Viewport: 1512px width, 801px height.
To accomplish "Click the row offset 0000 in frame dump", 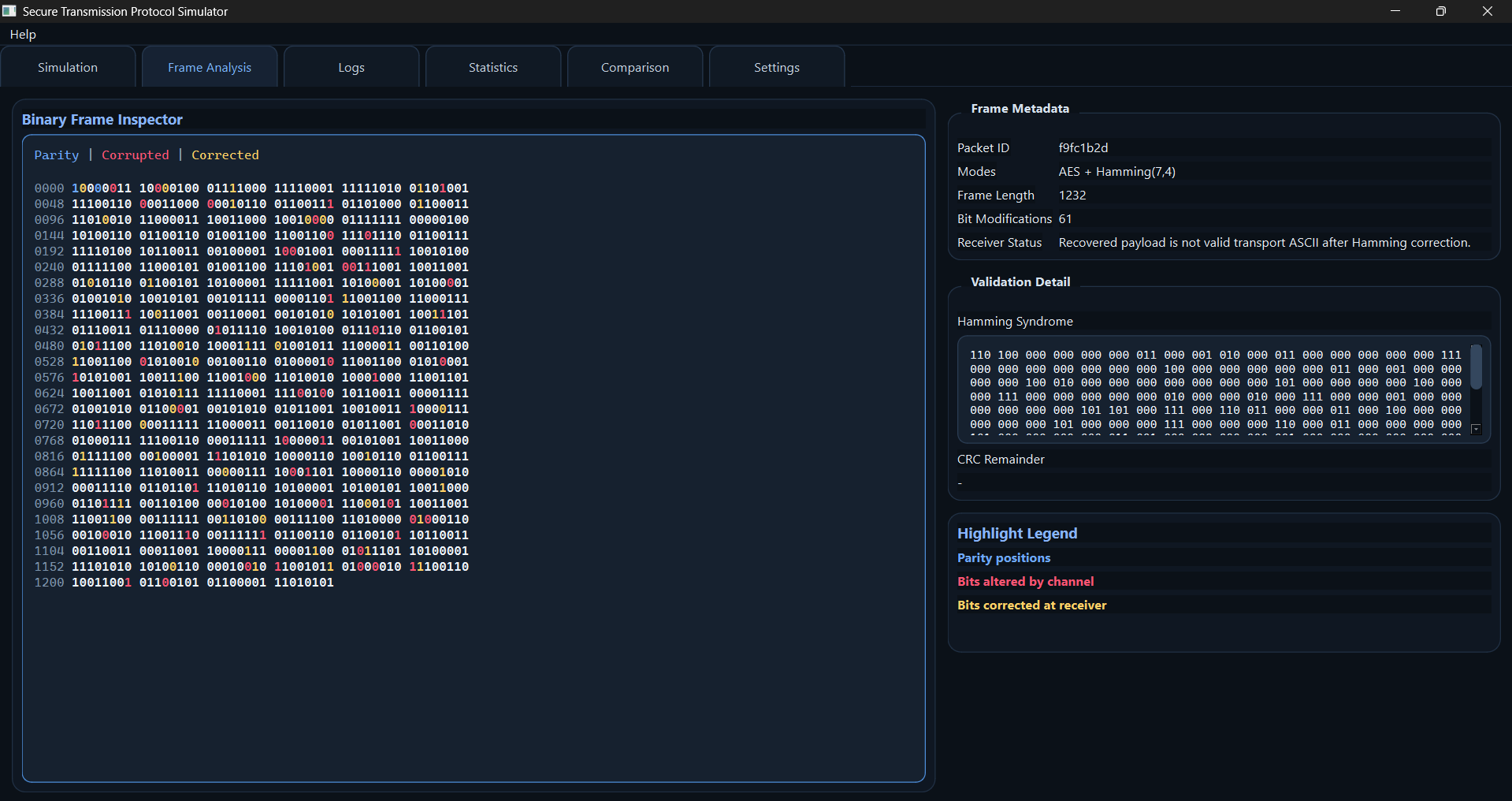I will coord(49,188).
